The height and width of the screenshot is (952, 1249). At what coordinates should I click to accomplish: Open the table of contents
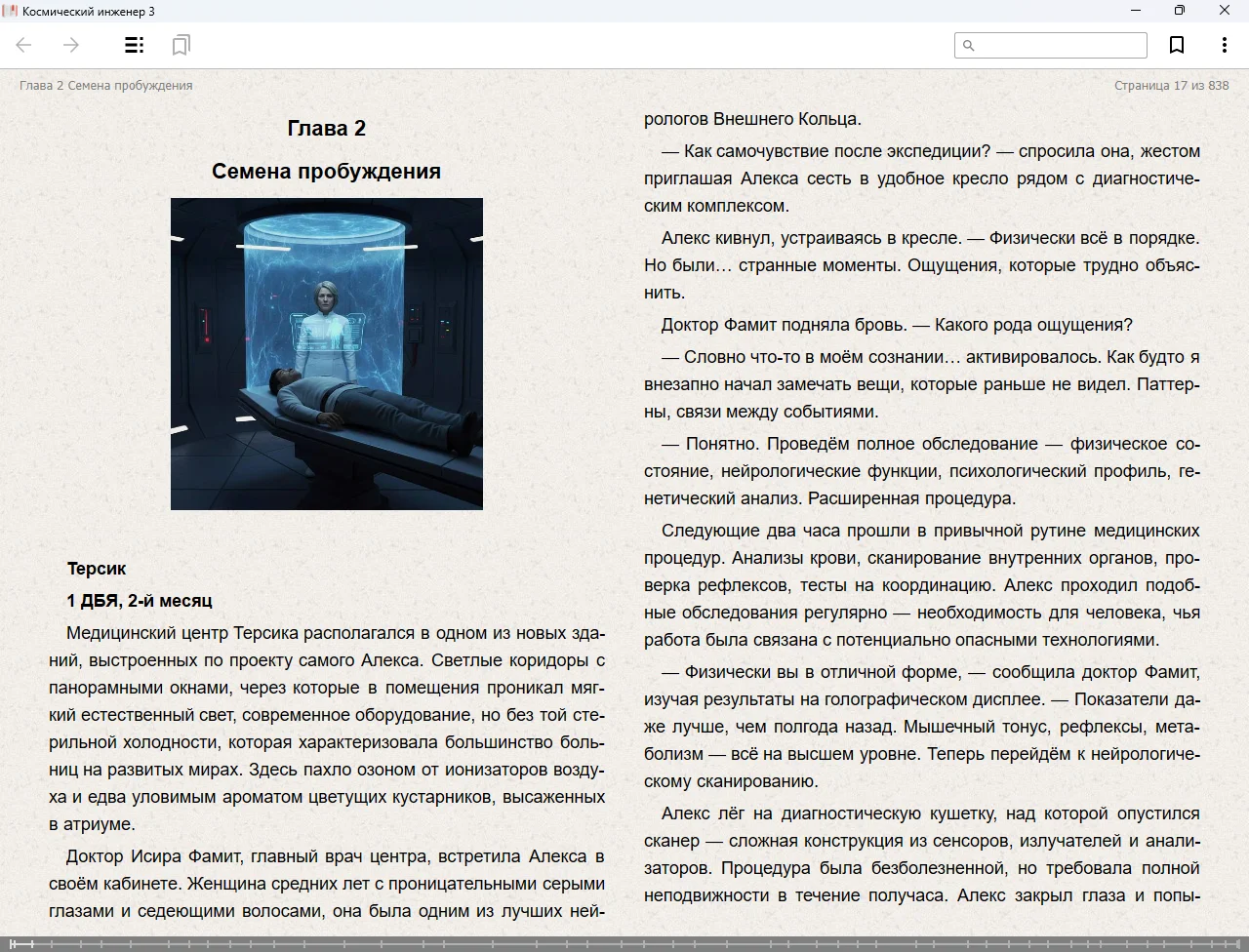tap(135, 45)
